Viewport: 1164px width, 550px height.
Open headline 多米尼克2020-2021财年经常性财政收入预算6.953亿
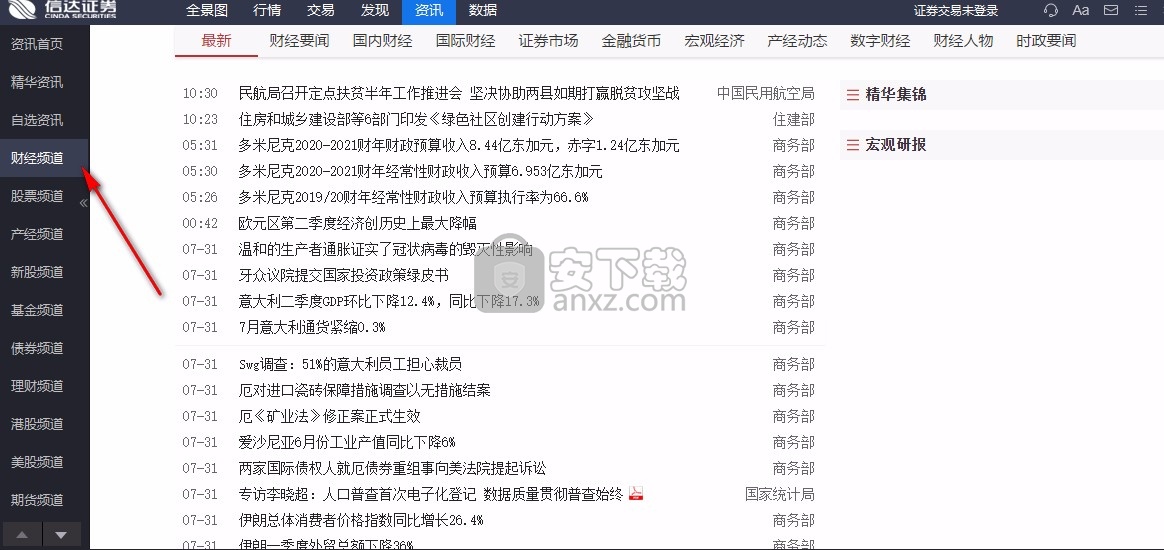420,171
